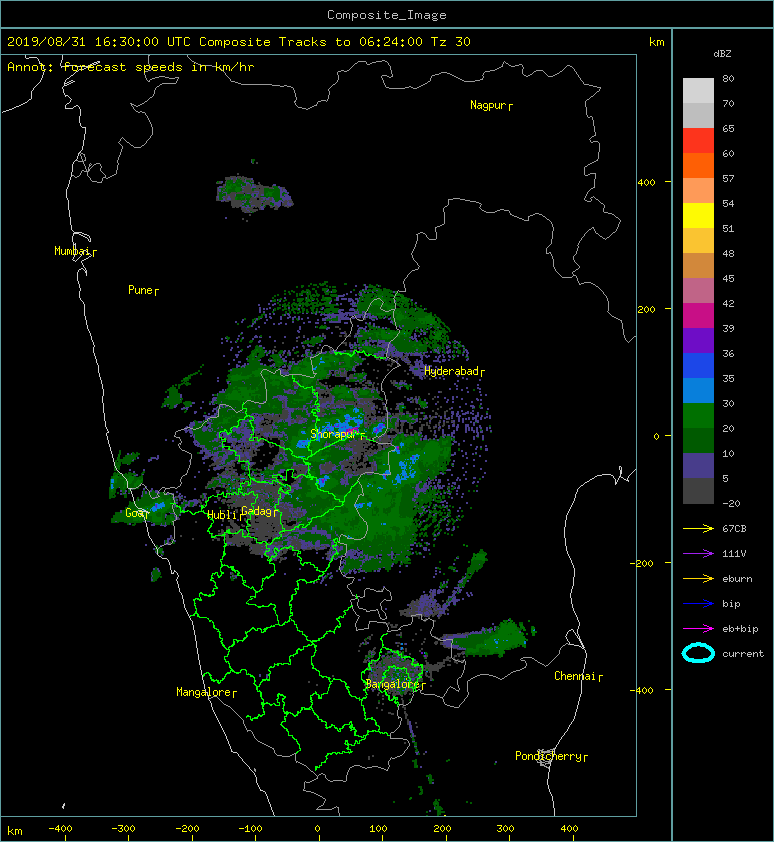Click the current legend label
Screen dimensions: 774x842
tap(743, 654)
